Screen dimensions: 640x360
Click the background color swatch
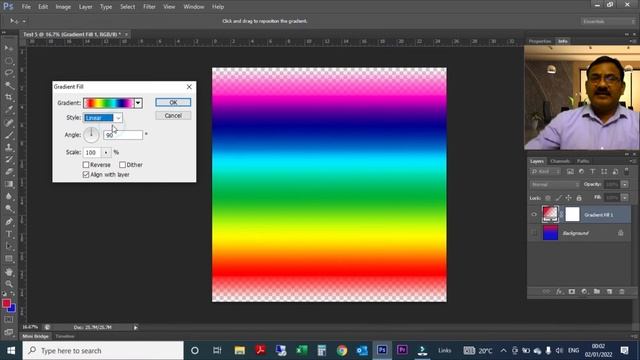pos(12,309)
